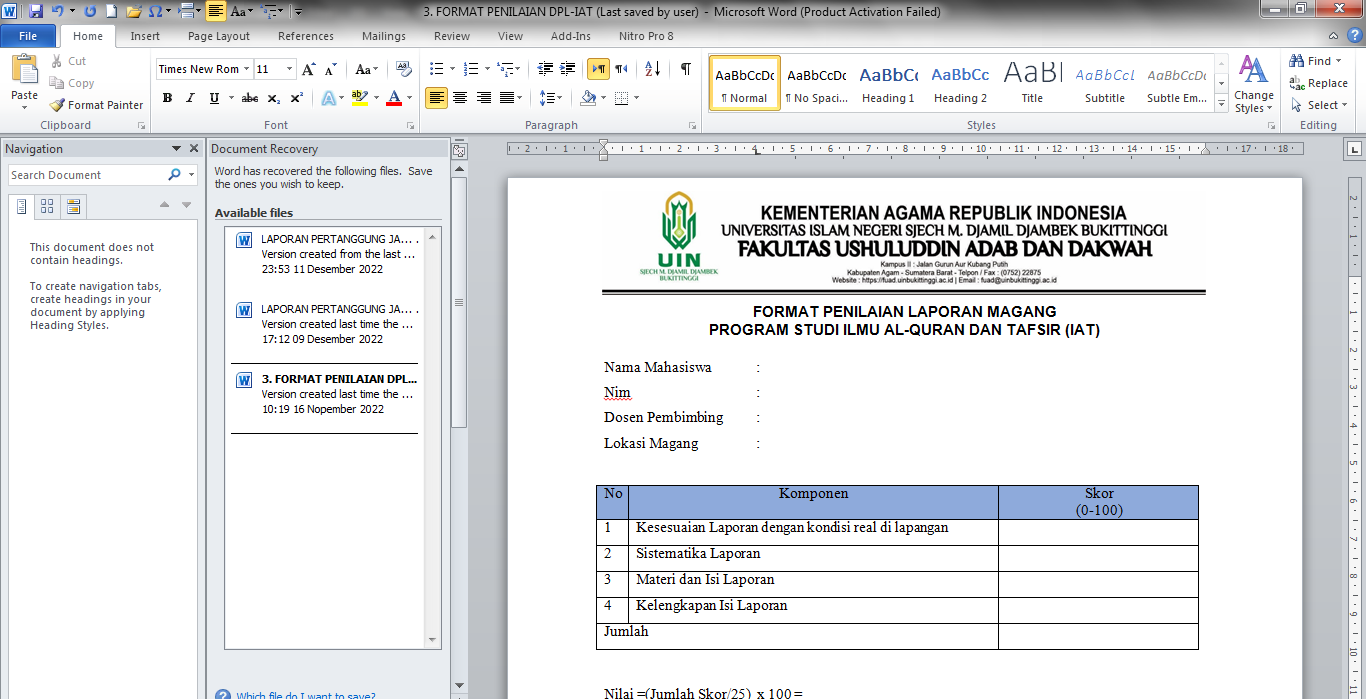Click the Sort A-Z icon

[x=652, y=69]
